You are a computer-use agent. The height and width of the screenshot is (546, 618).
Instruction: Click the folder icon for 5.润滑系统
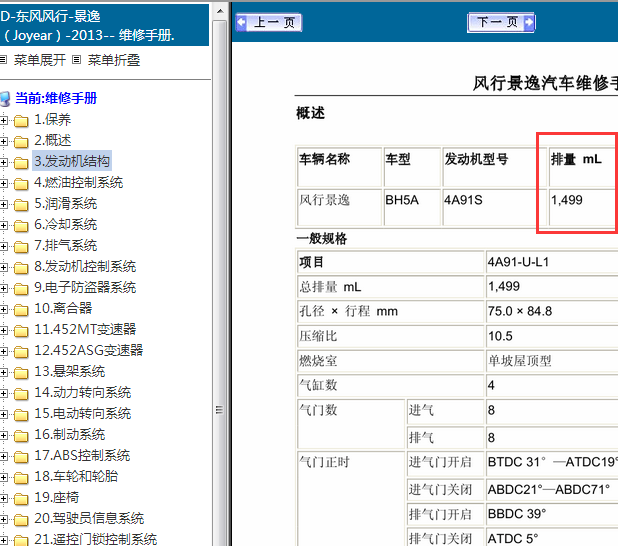click(21, 205)
